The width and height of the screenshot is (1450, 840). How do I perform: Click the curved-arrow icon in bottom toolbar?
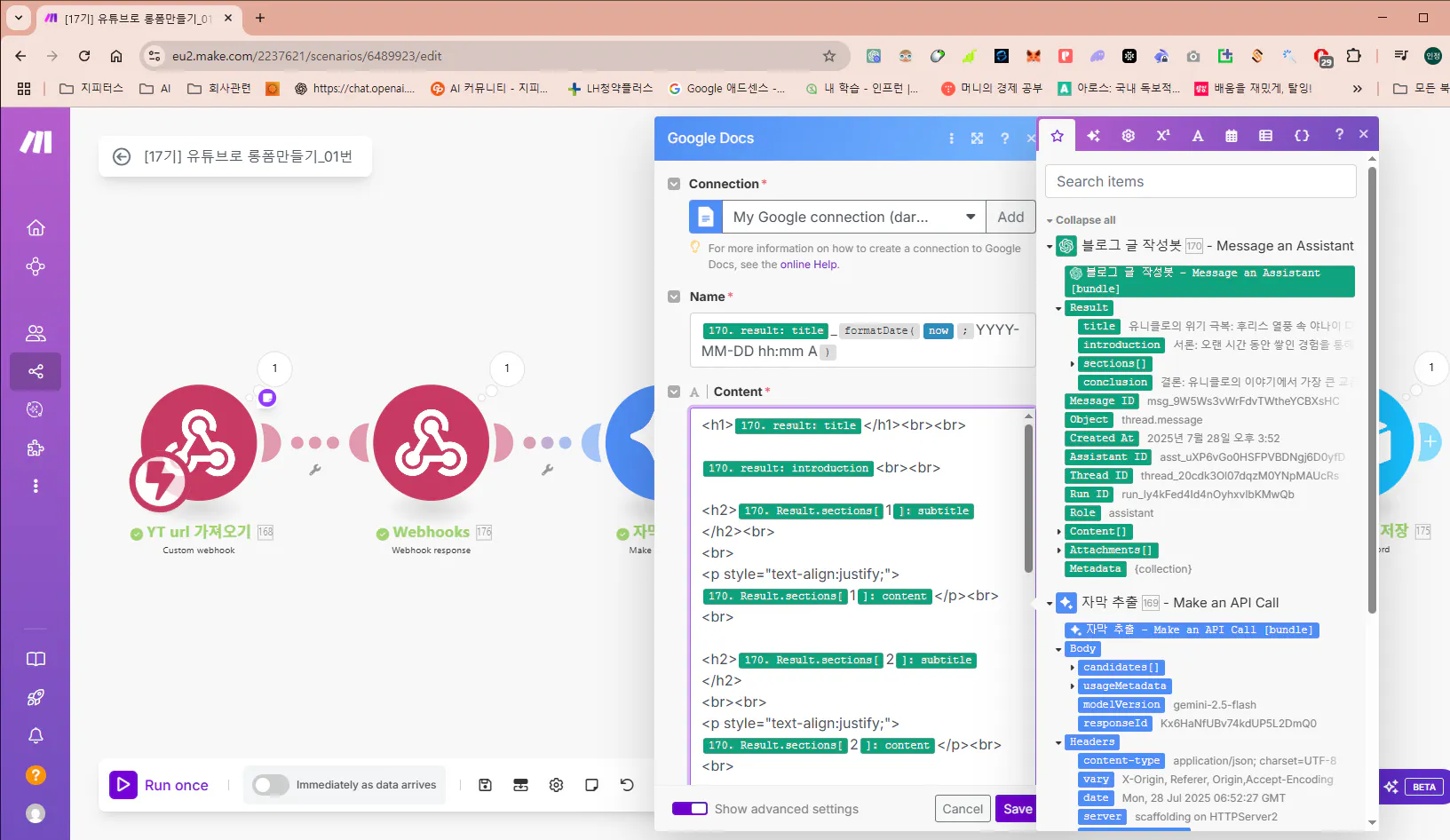click(x=627, y=785)
